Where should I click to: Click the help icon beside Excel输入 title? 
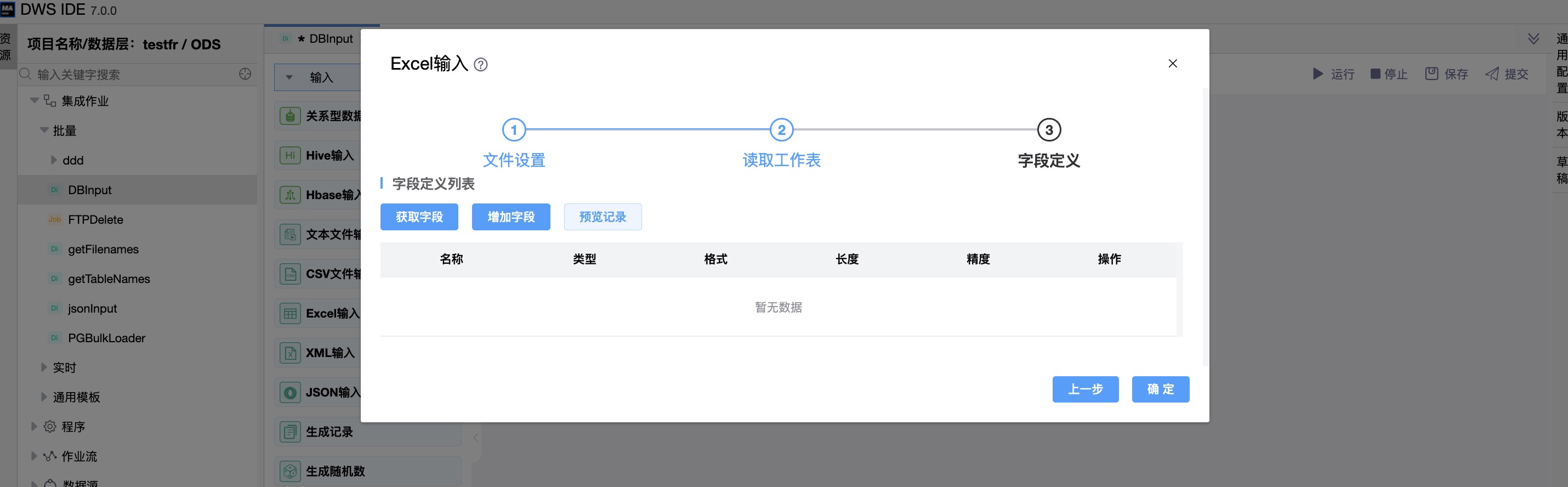(x=480, y=65)
